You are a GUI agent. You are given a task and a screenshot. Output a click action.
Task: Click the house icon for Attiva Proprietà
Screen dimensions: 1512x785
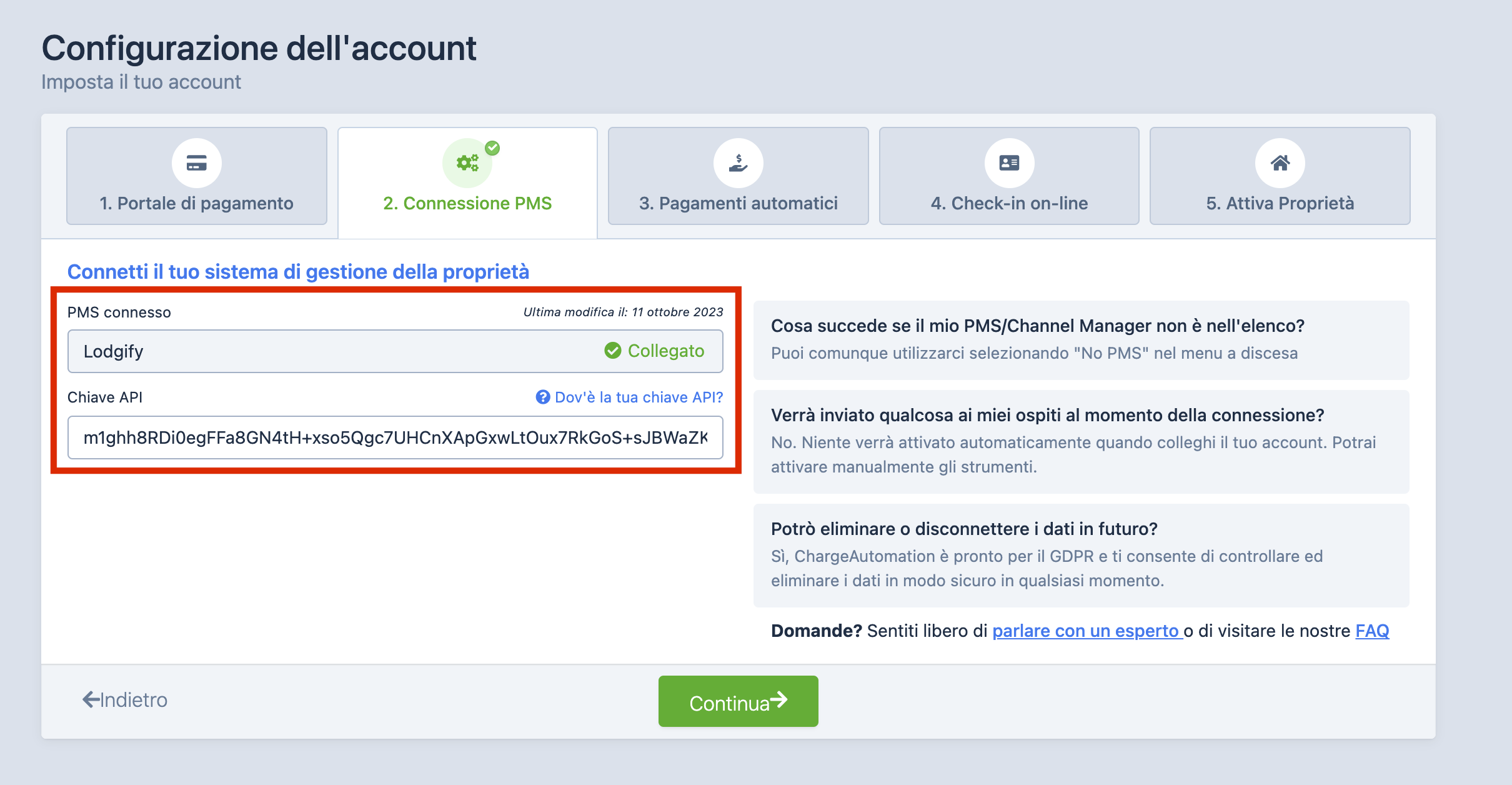[1280, 163]
